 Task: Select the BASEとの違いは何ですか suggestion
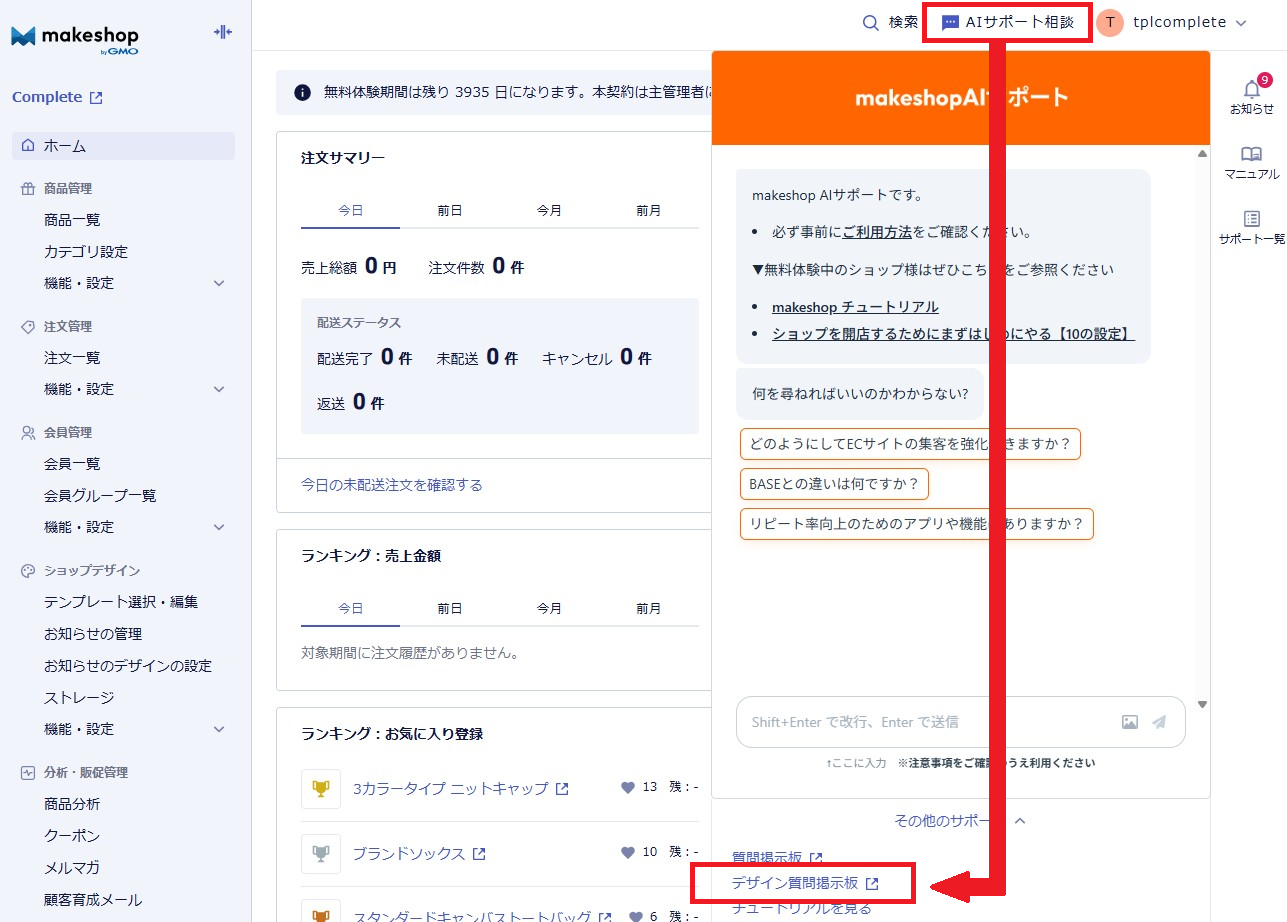(x=834, y=484)
